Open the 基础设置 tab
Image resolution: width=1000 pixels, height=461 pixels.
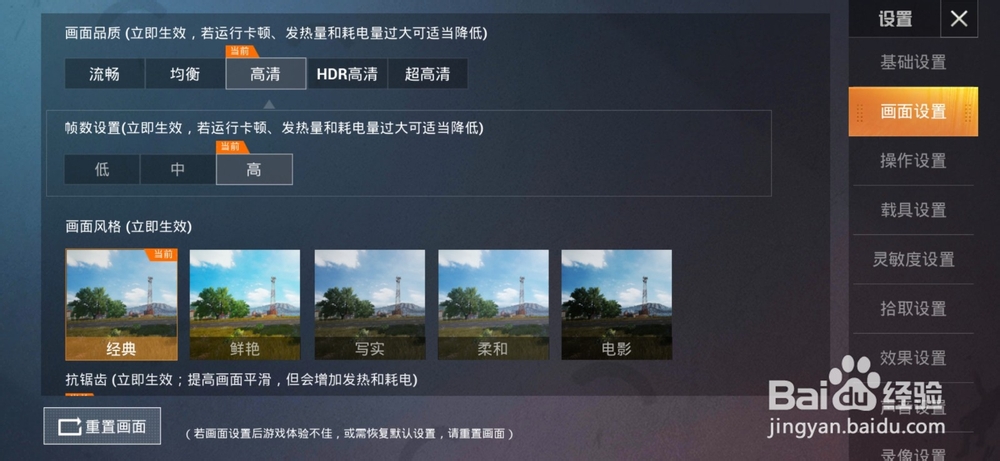coord(913,62)
